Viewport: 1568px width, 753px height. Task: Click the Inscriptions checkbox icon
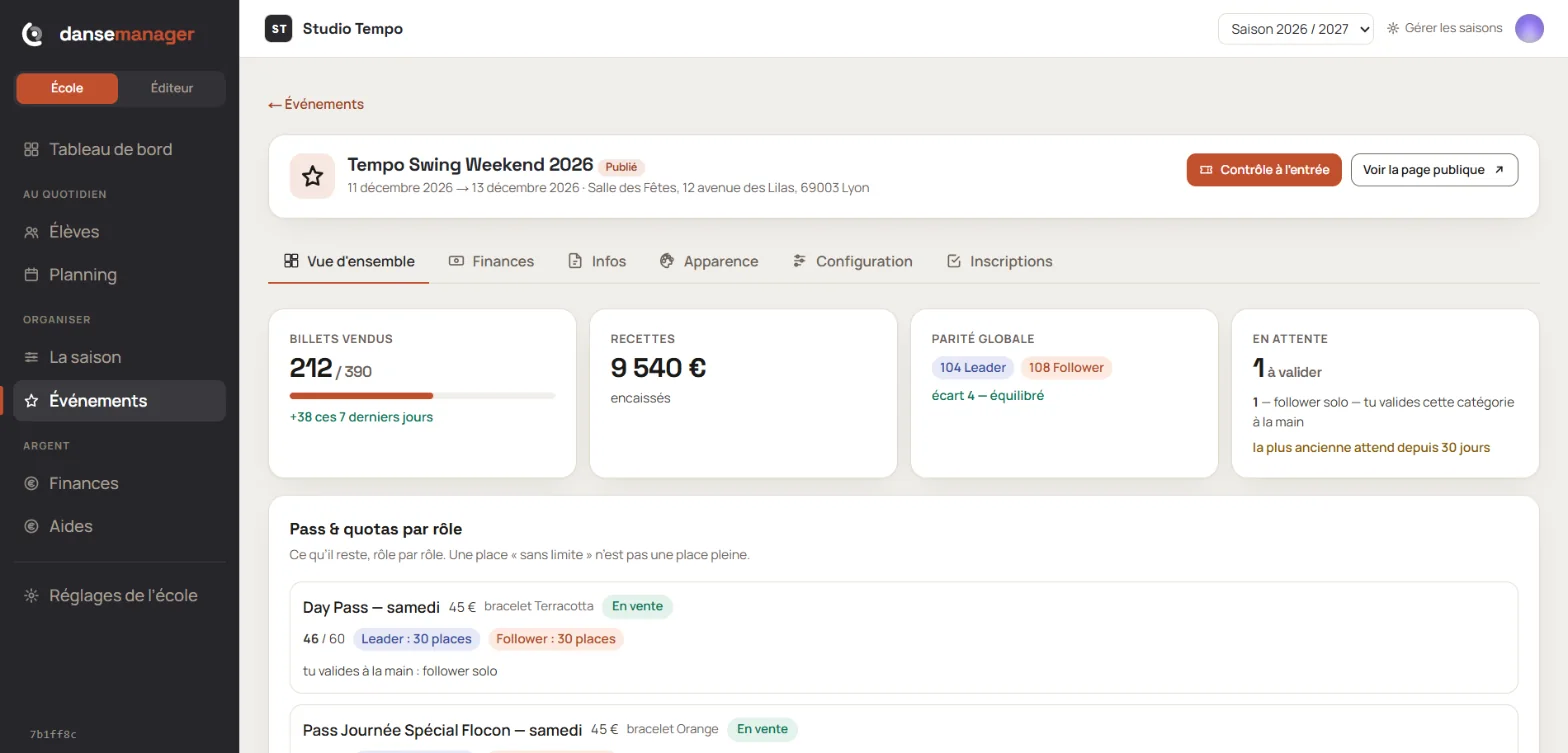pos(954,261)
